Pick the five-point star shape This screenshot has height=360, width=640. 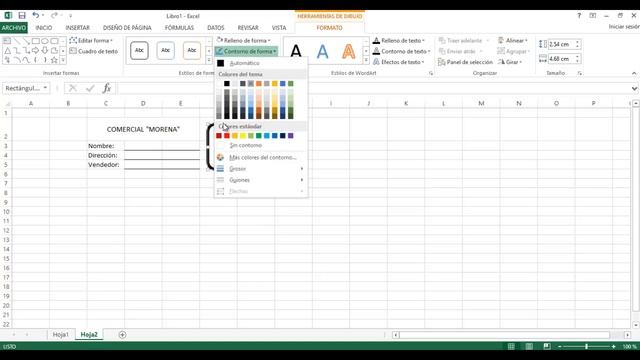(54, 60)
